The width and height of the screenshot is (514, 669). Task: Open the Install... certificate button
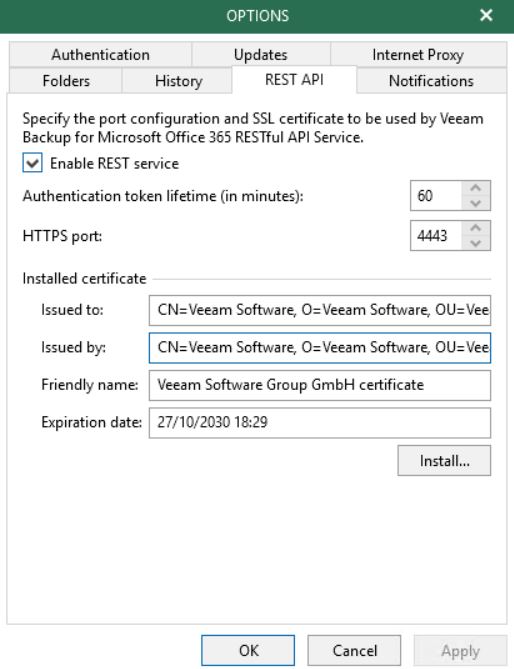point(444,461)
